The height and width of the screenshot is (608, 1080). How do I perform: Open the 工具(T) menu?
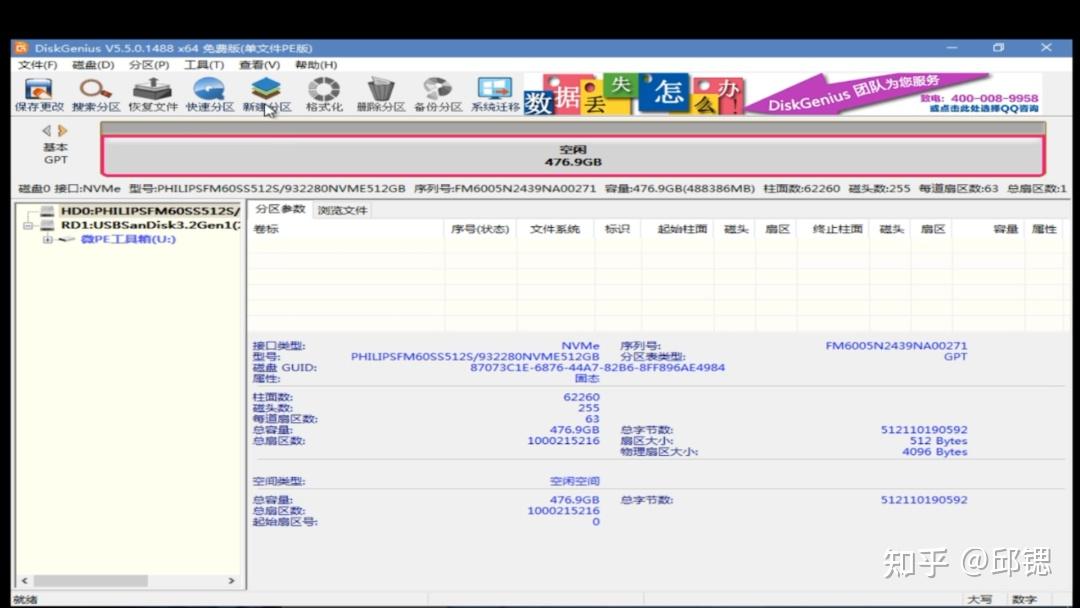pyautogui.click(x=204, y=65)
